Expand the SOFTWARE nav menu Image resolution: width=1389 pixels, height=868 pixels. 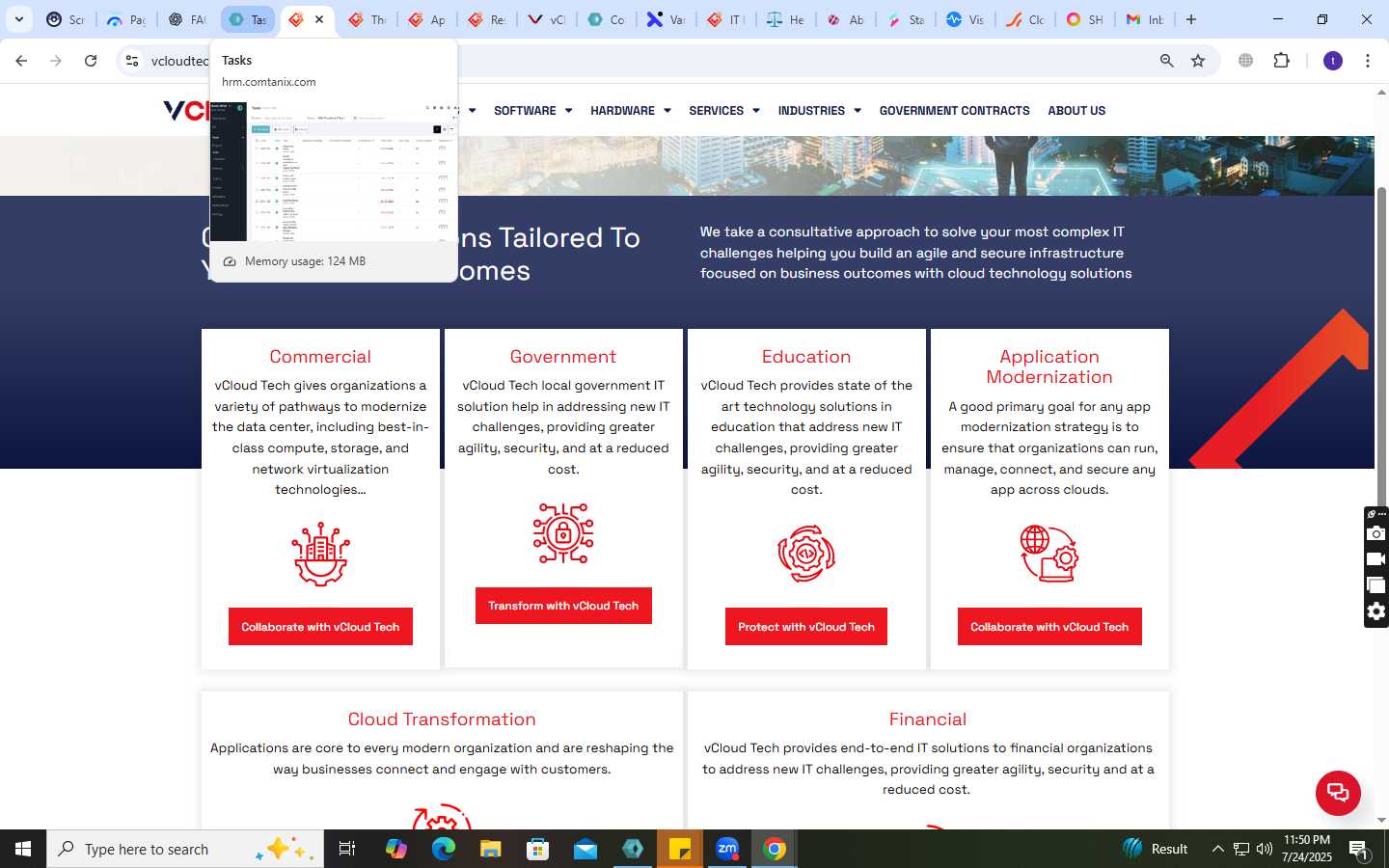click(533, 111)
